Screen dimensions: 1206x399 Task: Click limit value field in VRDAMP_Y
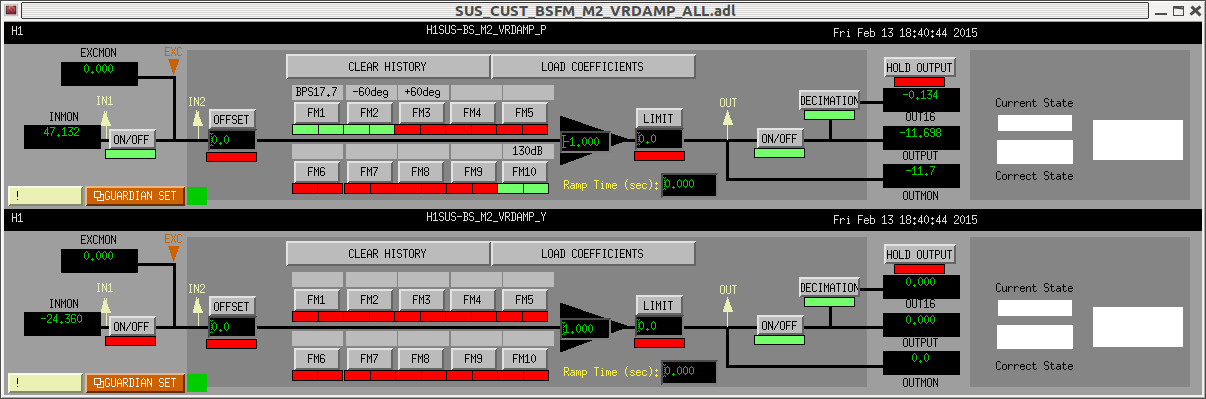tap(659, 327)
